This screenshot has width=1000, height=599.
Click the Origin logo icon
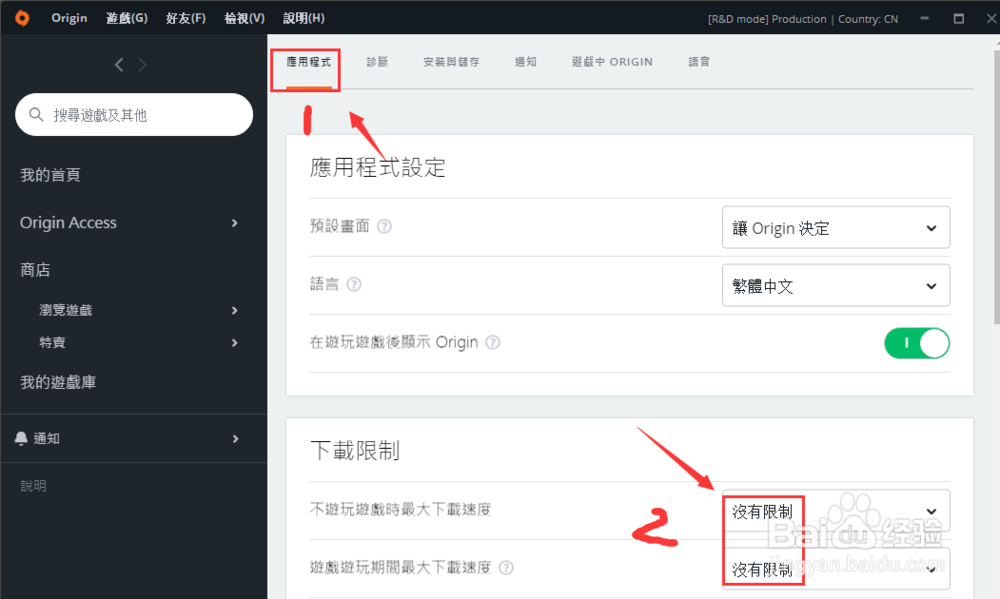coord(22,18)
